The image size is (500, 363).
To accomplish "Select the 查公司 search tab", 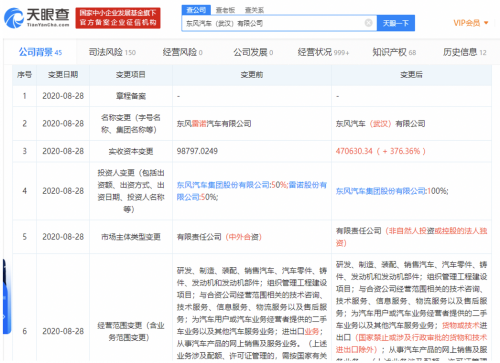I will click(x=196, y=10).
